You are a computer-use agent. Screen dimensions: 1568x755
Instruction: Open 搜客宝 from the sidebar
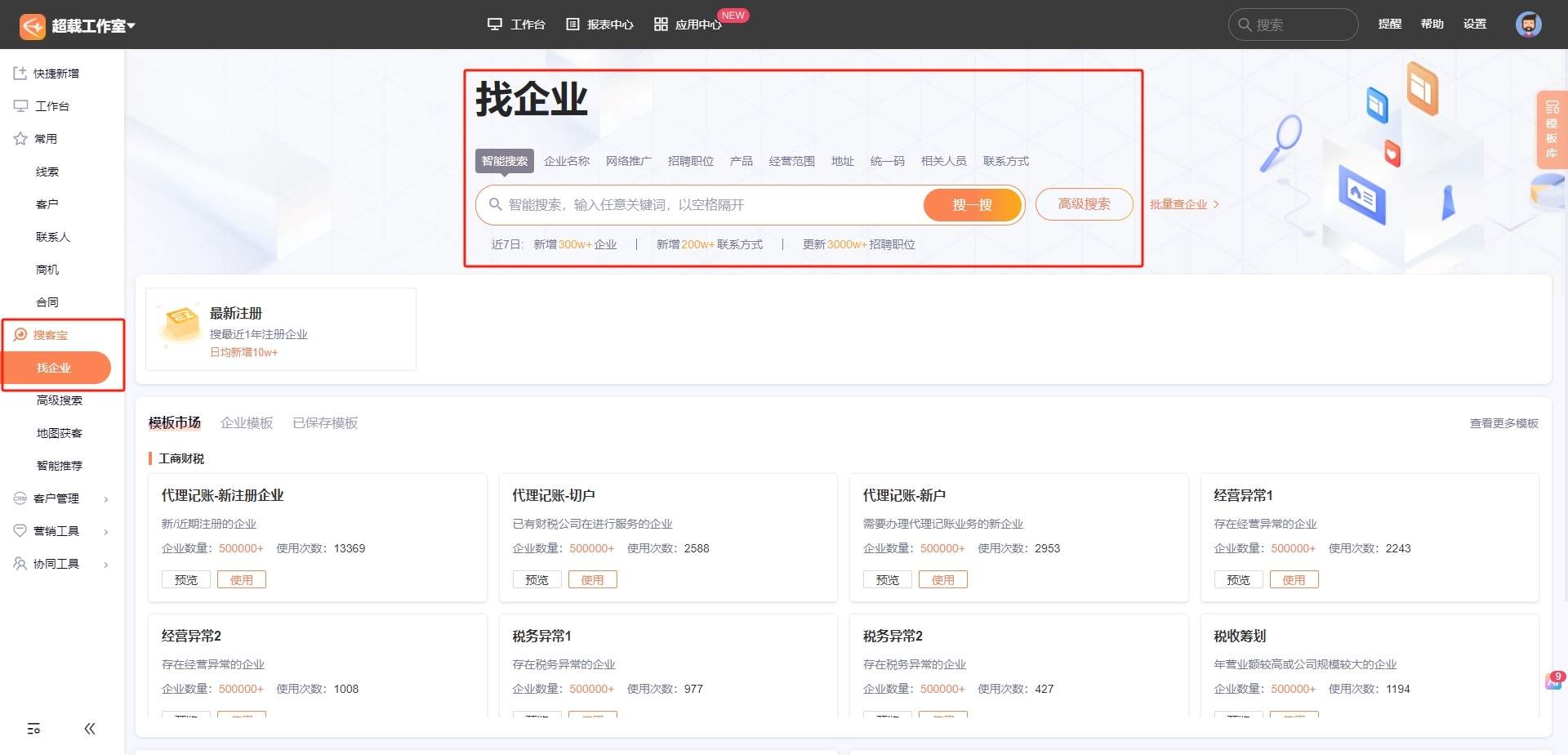tap(51, 334)
